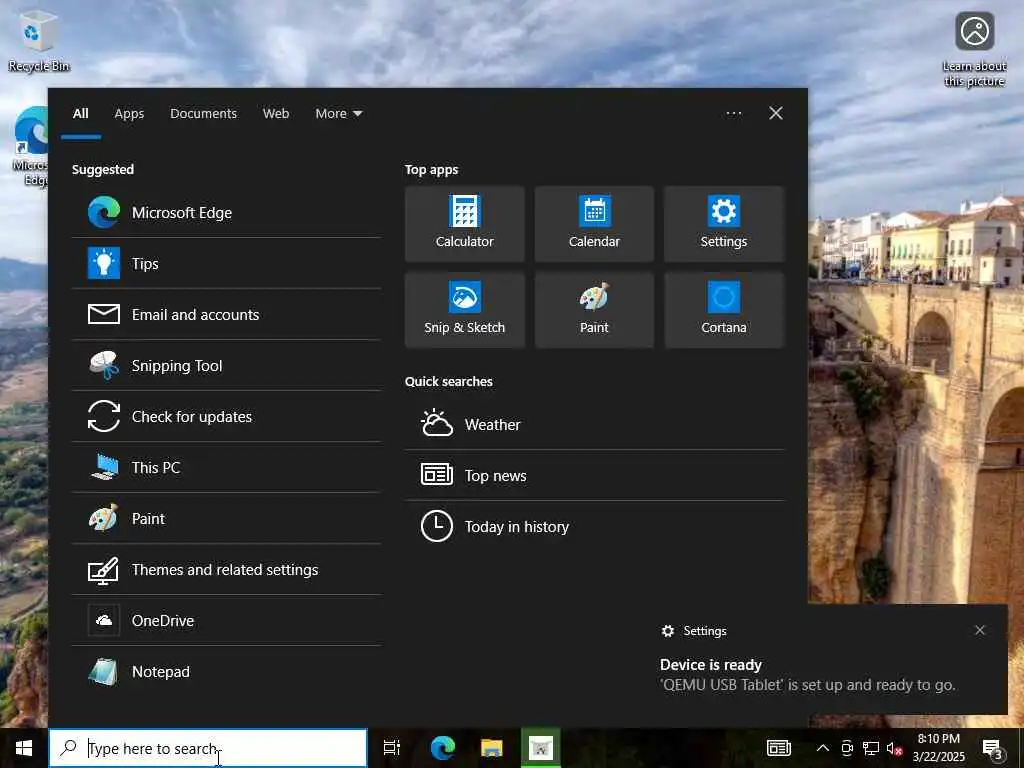Screen dimensions: 1024x768
Task: Open Cortana tile in Top apps
Action: click(x=724, y=310)
